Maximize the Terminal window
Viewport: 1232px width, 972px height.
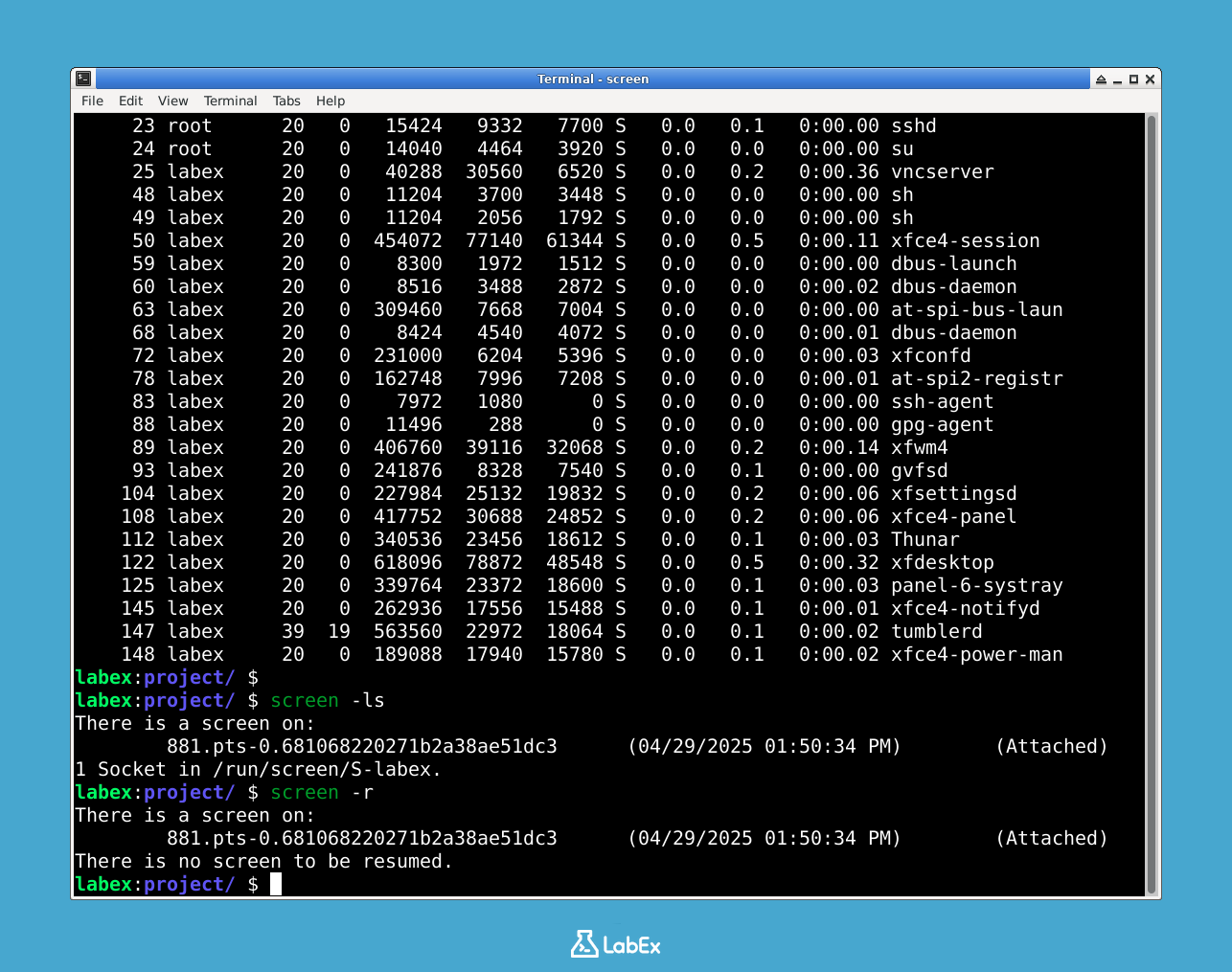coord(1133,79)
